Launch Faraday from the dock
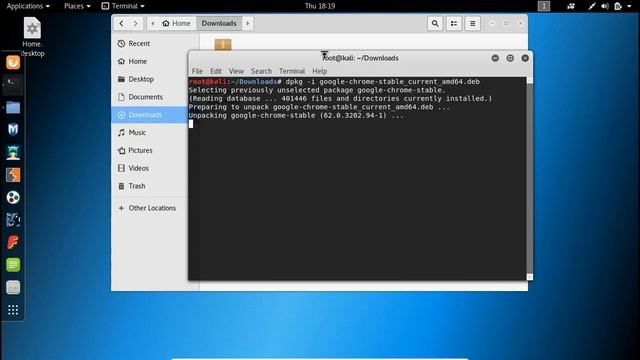Image resolution: width=640 pixels, height=360 pixels. pos(13,242)
